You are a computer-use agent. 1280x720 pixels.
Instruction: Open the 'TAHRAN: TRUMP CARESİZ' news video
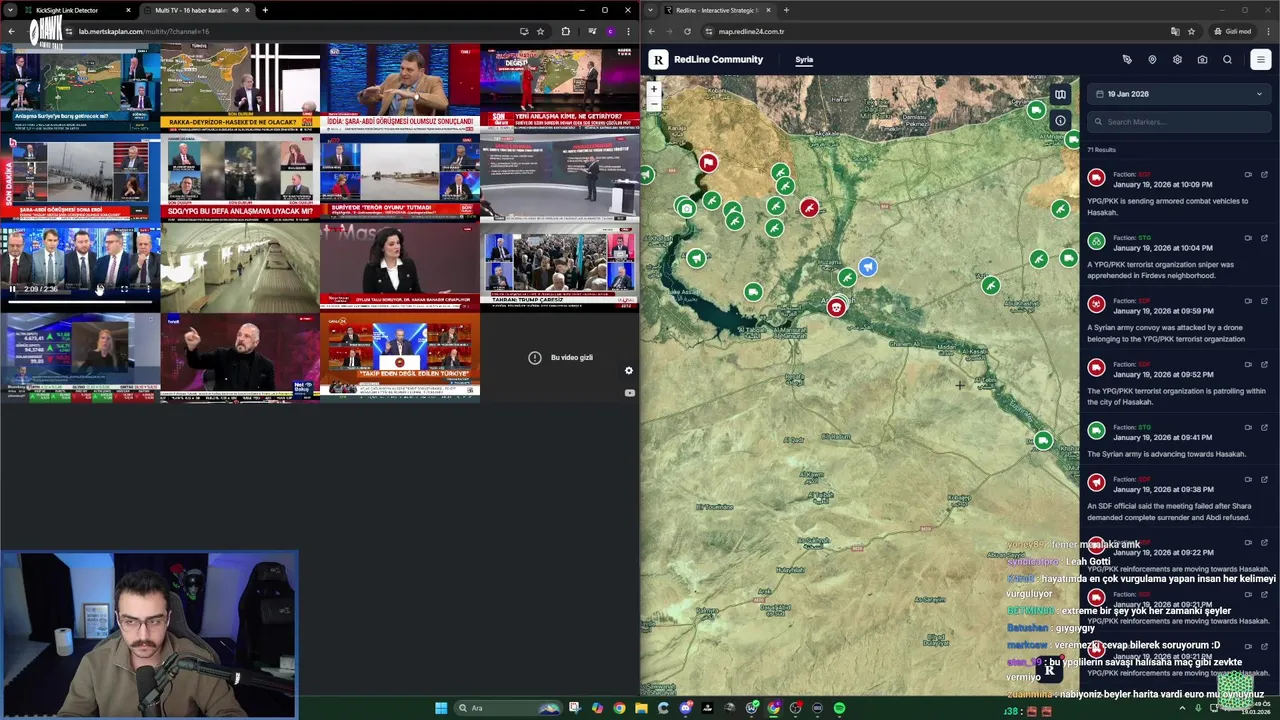point(560,267)
